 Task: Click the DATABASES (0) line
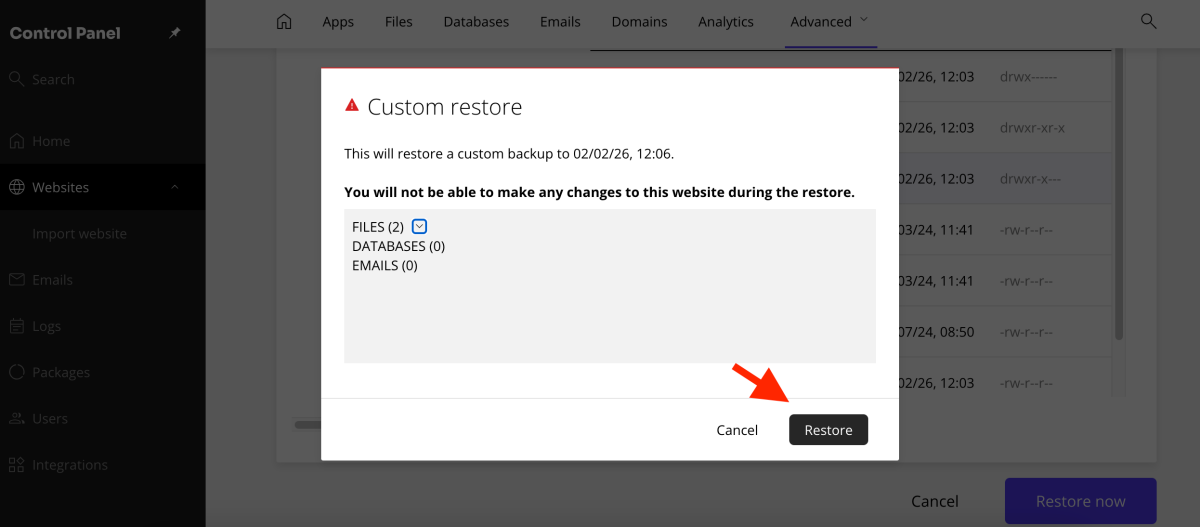click(398, 246)
